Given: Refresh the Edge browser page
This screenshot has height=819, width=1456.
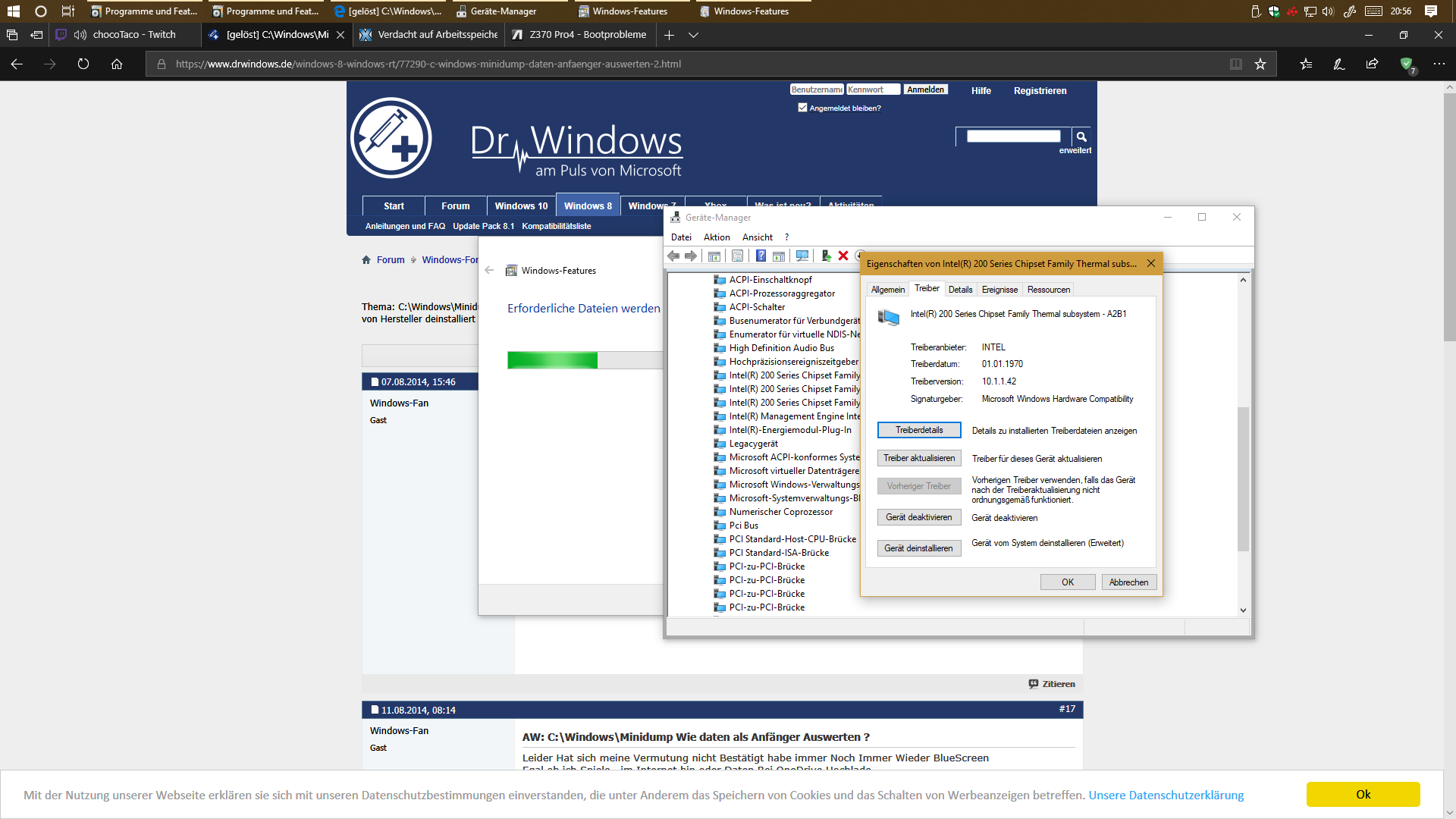Looking at the screenshot, I should (x=83, y=64).
